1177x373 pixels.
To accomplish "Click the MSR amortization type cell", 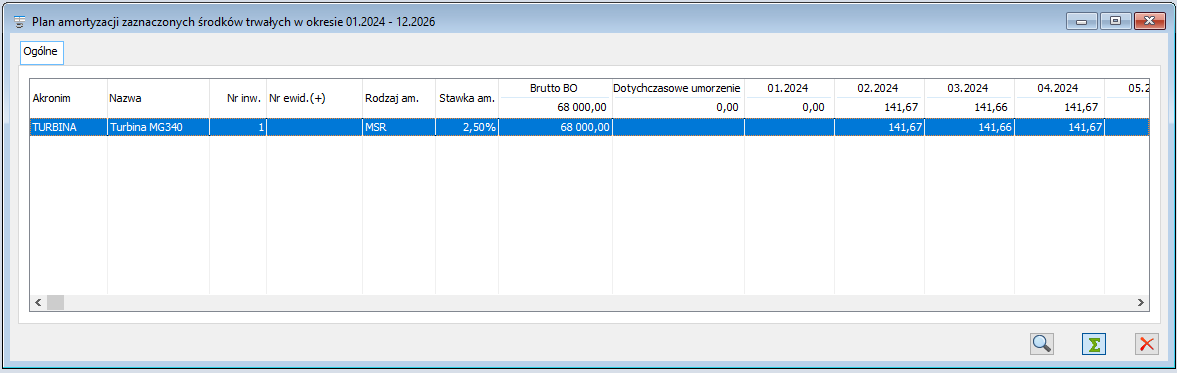I will pyautogui.click(x=399, y=128).
